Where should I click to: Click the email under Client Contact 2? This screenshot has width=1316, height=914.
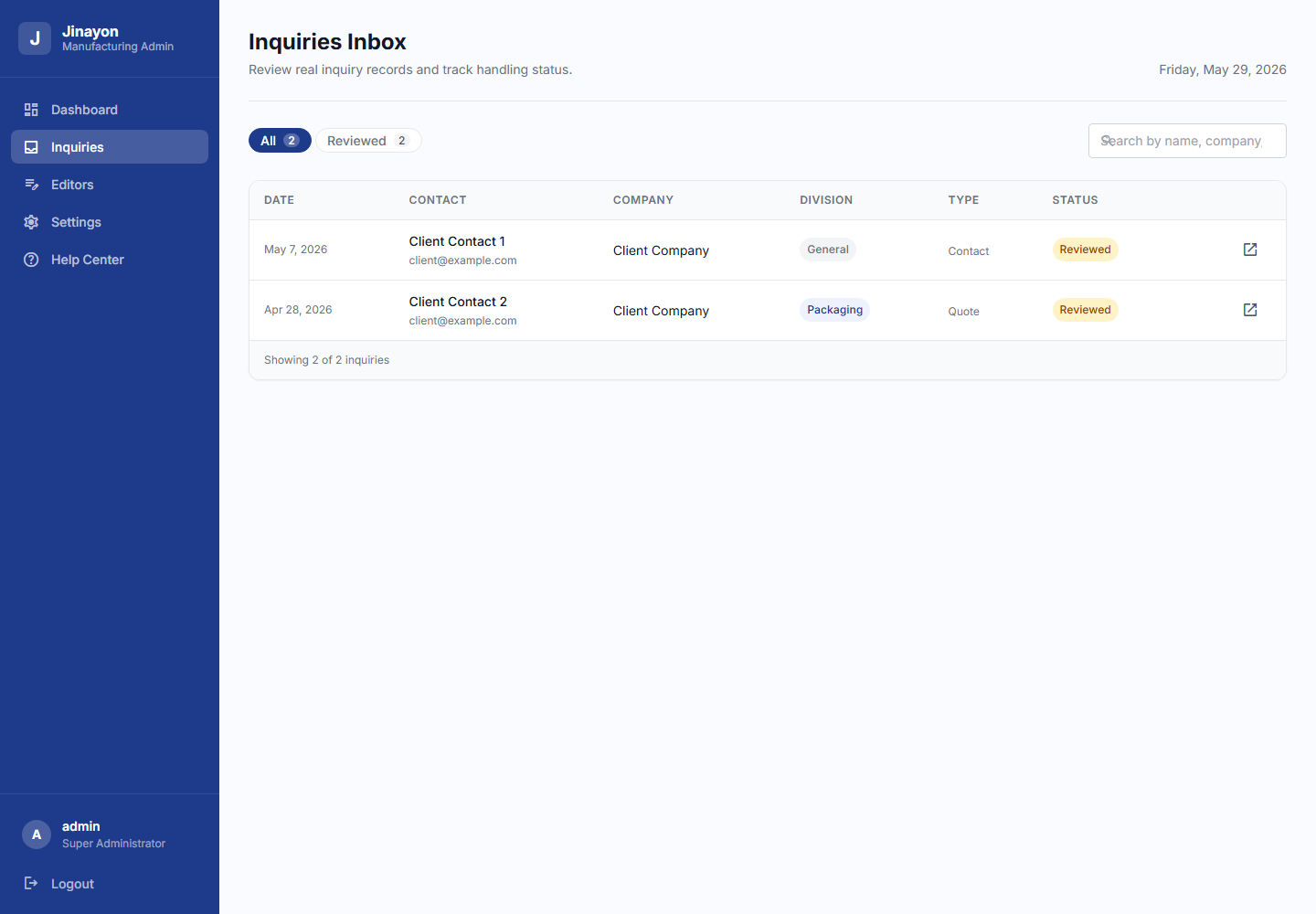click(462, 321)
